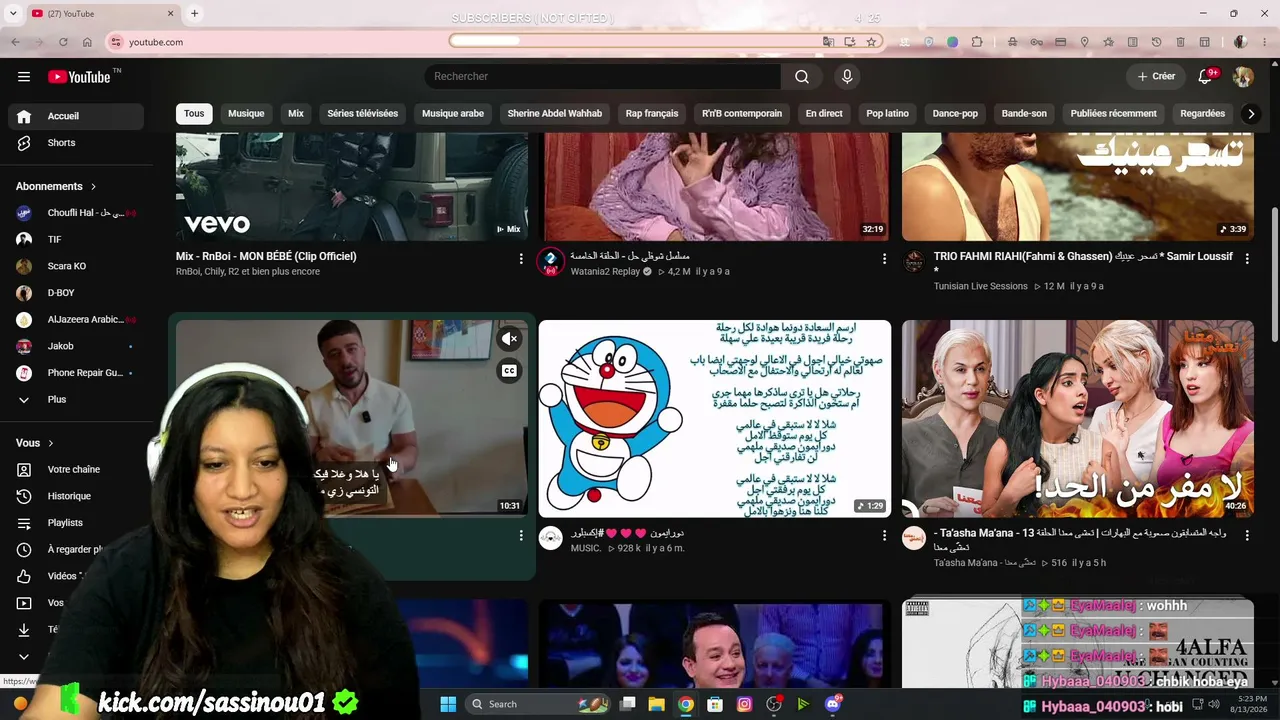The image size is (1280, 720).
Task: Open the Chrome translate page icon
Action: click(828, 42)
